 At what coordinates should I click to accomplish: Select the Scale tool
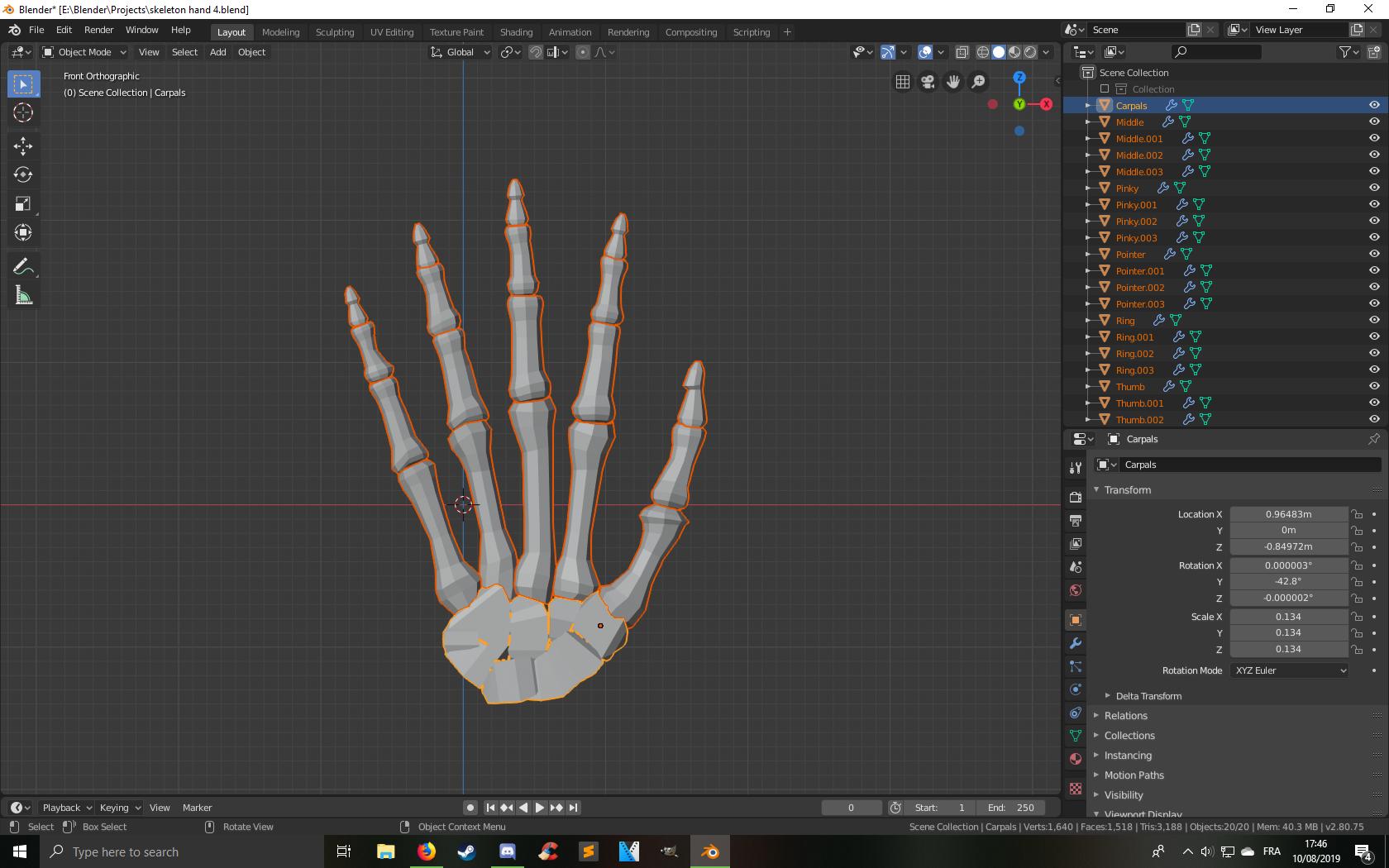[x=23, y=203]
